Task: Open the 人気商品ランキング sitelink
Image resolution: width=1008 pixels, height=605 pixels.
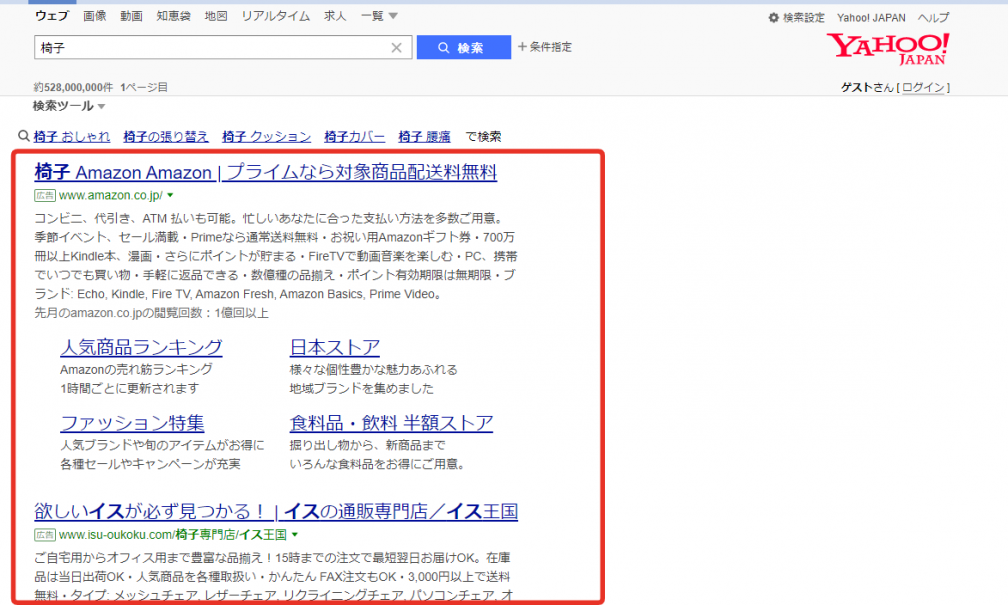Action: click(x=141, y=347)
